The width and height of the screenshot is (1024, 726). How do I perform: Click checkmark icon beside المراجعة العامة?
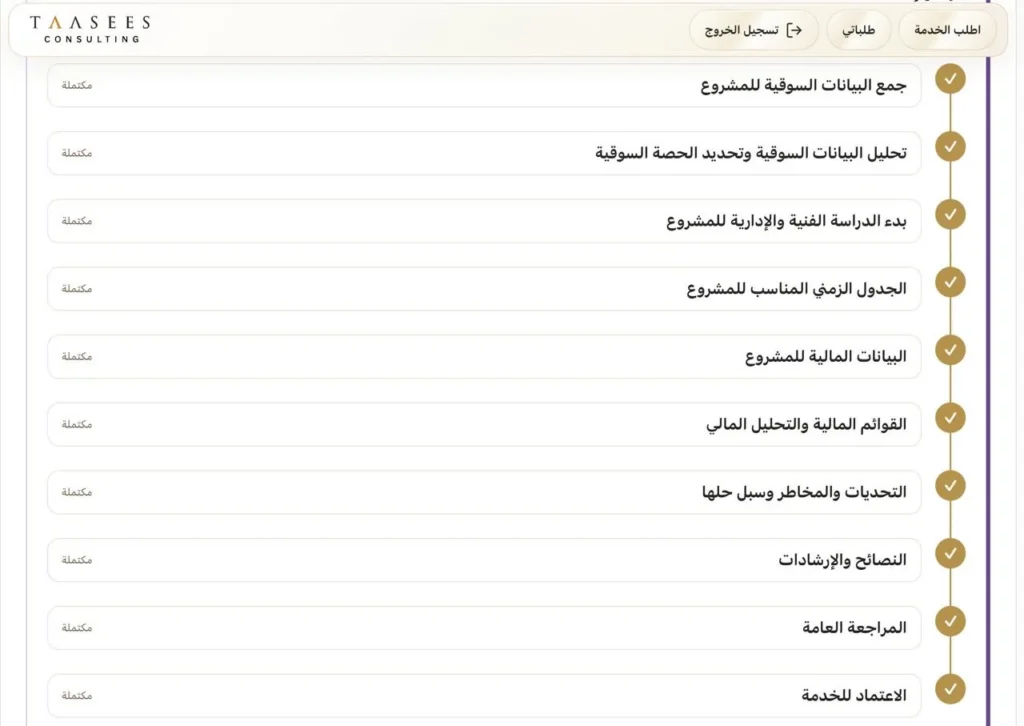point(950,622)
